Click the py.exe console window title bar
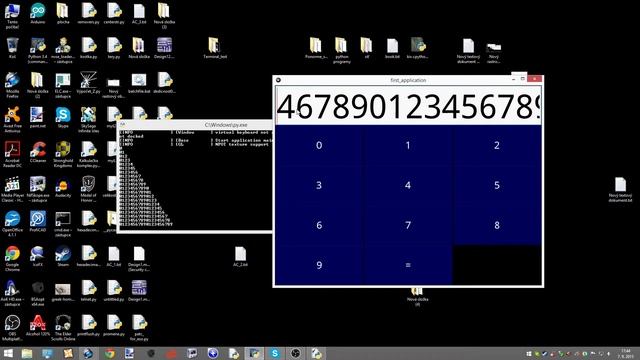 pyautogui.click(x=195, y=124)
